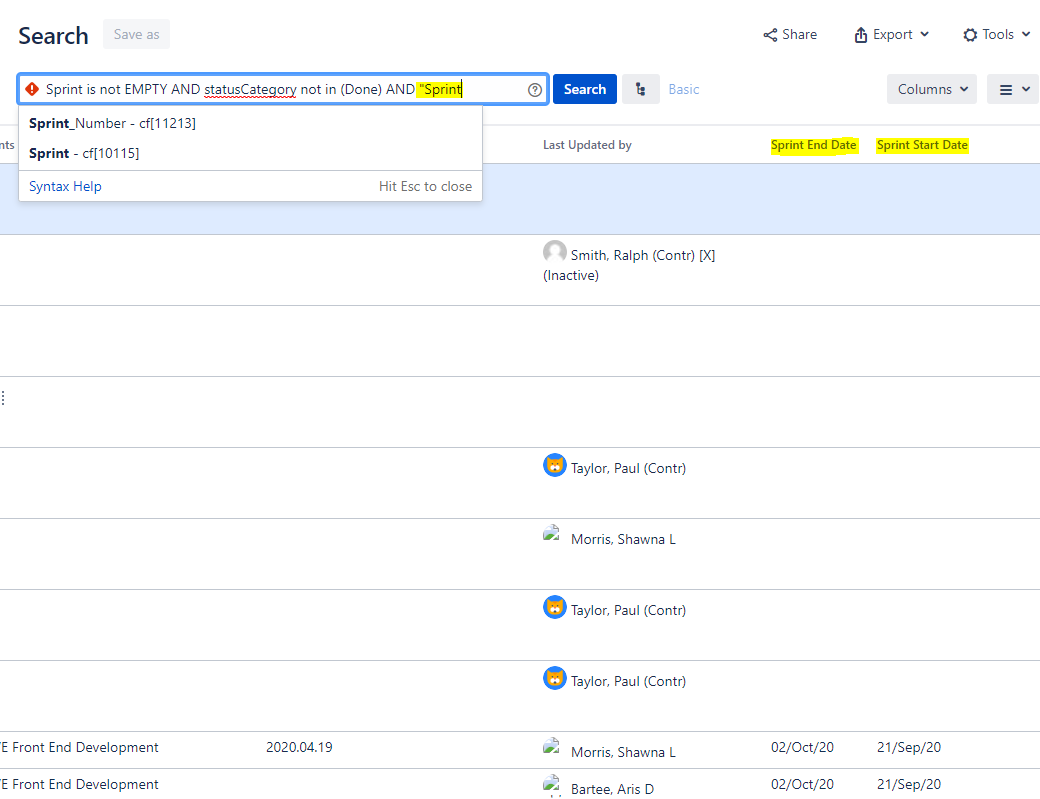Click inside the JQL query input field
The image size is (1040, 799).
283,89
